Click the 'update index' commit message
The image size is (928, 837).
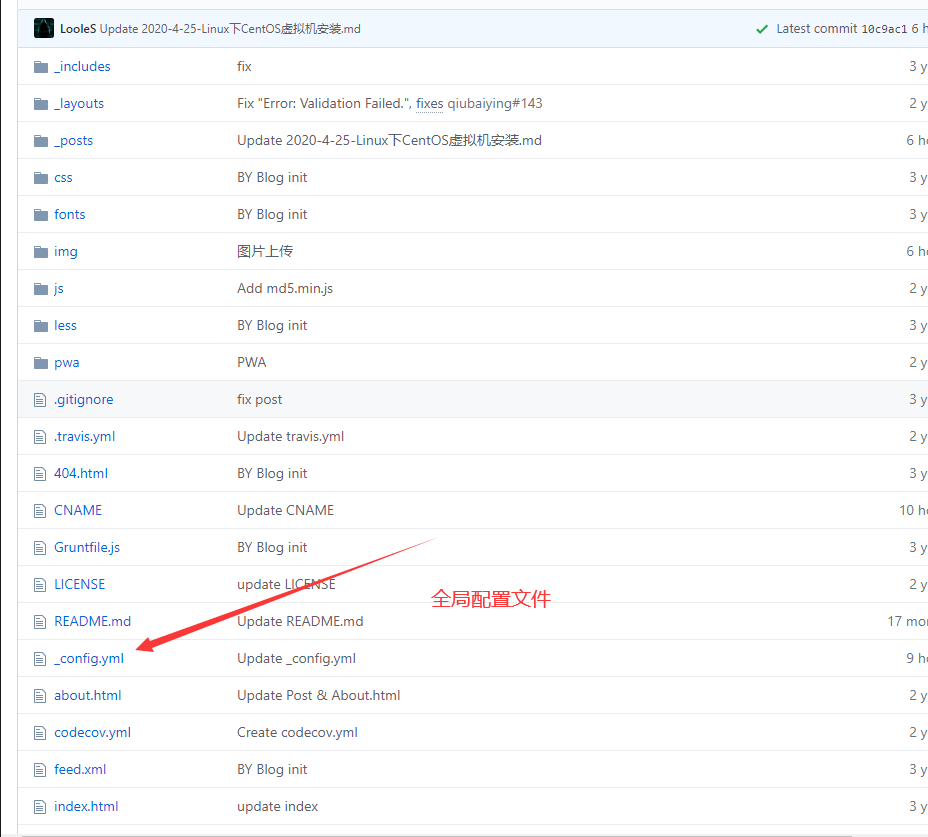[277, 806]
